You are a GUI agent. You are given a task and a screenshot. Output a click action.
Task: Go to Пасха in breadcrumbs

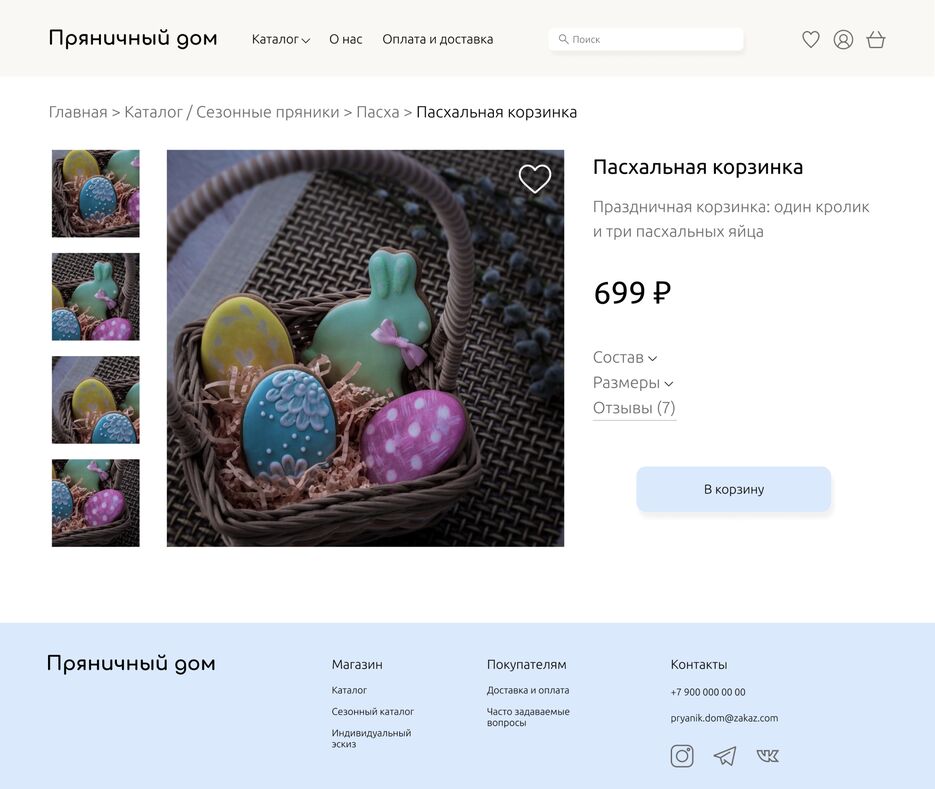click(377, 112)
